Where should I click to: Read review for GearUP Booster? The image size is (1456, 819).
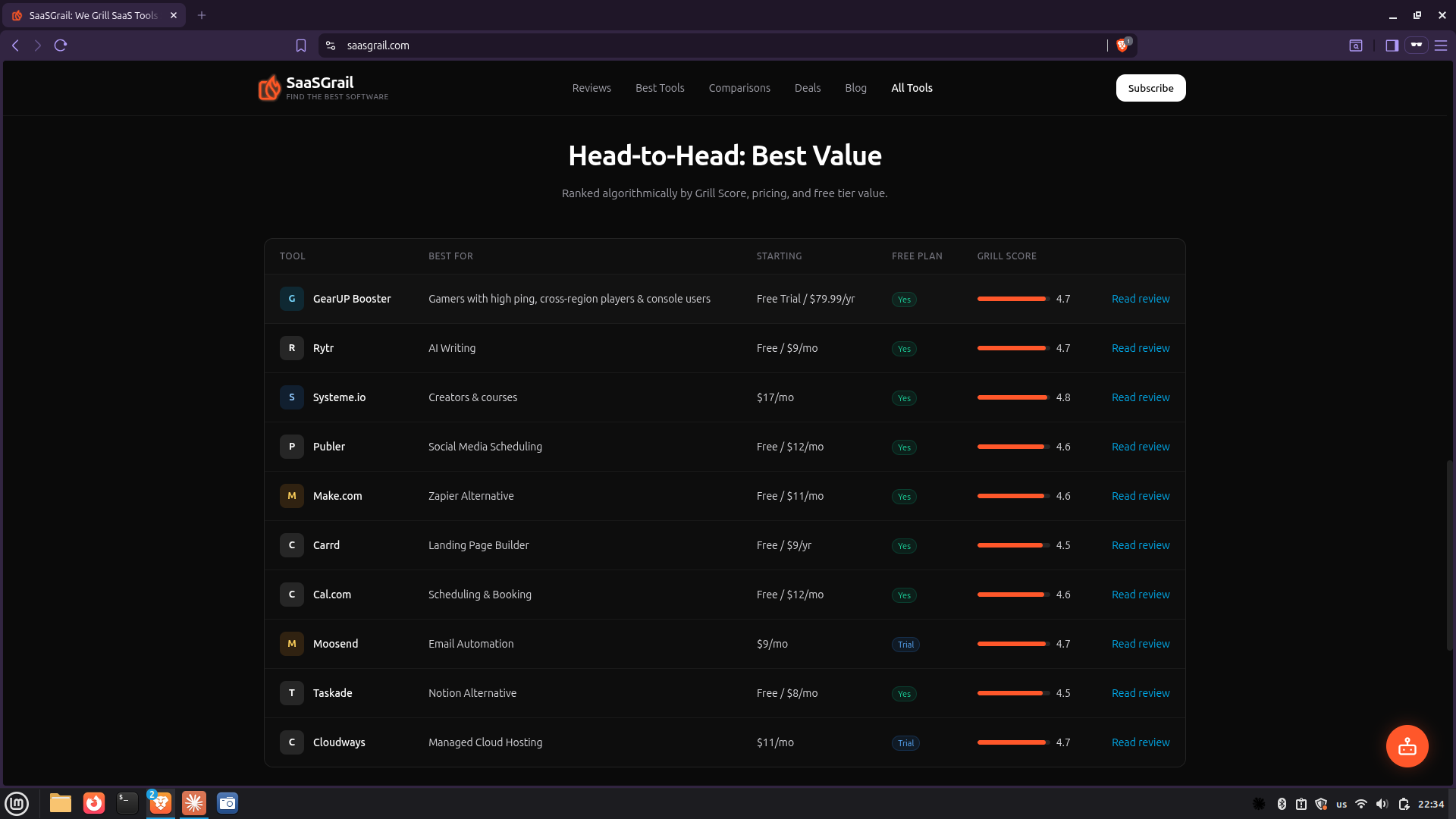(1141, 299)
